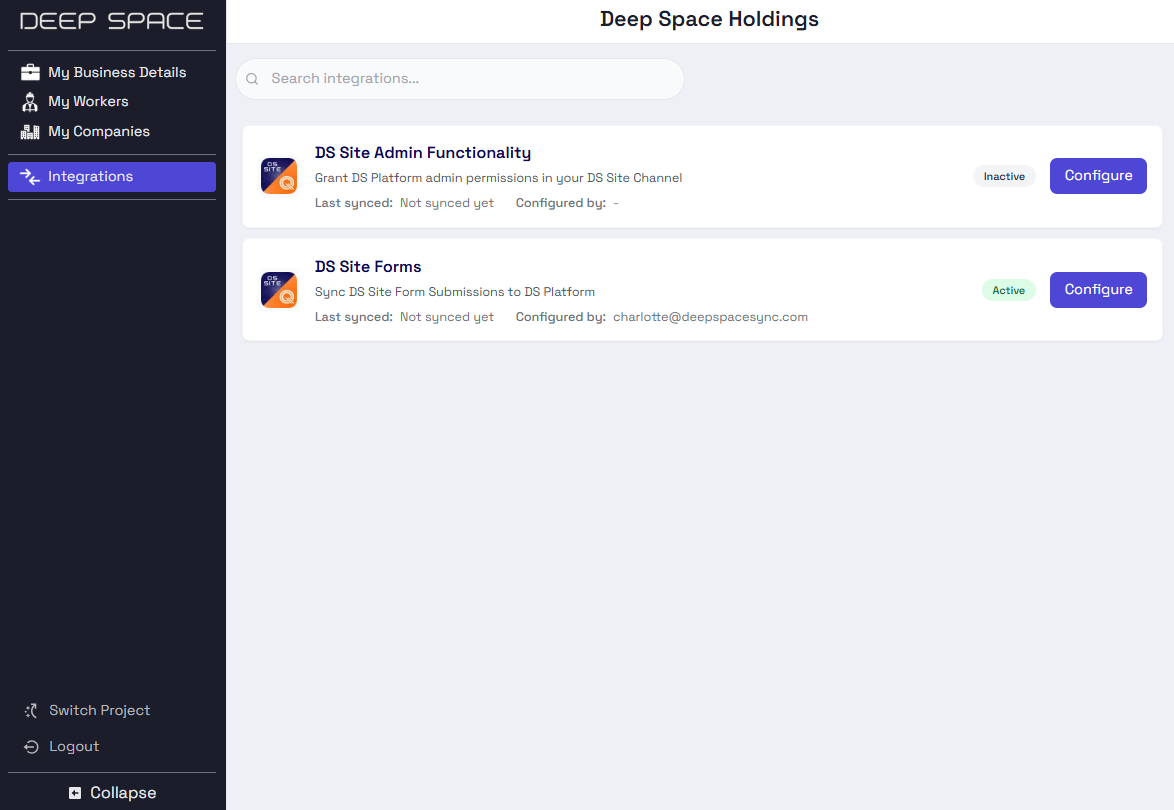This screenshot has height=810, width=1174.
Task: Configure DS Site Admin Functionality
Action: tap(1098, 176)
